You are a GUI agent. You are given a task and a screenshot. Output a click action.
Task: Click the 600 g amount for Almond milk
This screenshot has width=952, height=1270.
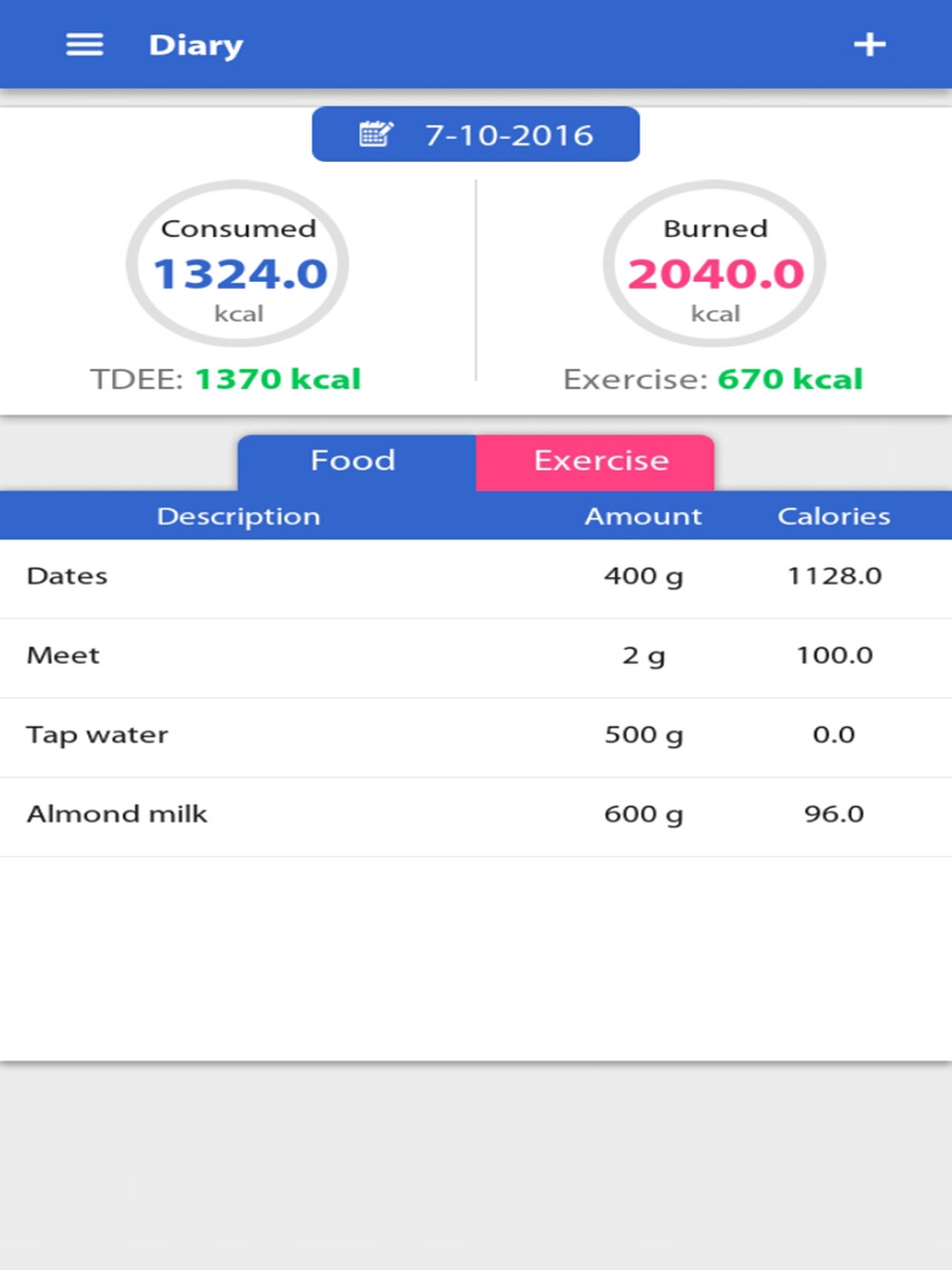644,814
